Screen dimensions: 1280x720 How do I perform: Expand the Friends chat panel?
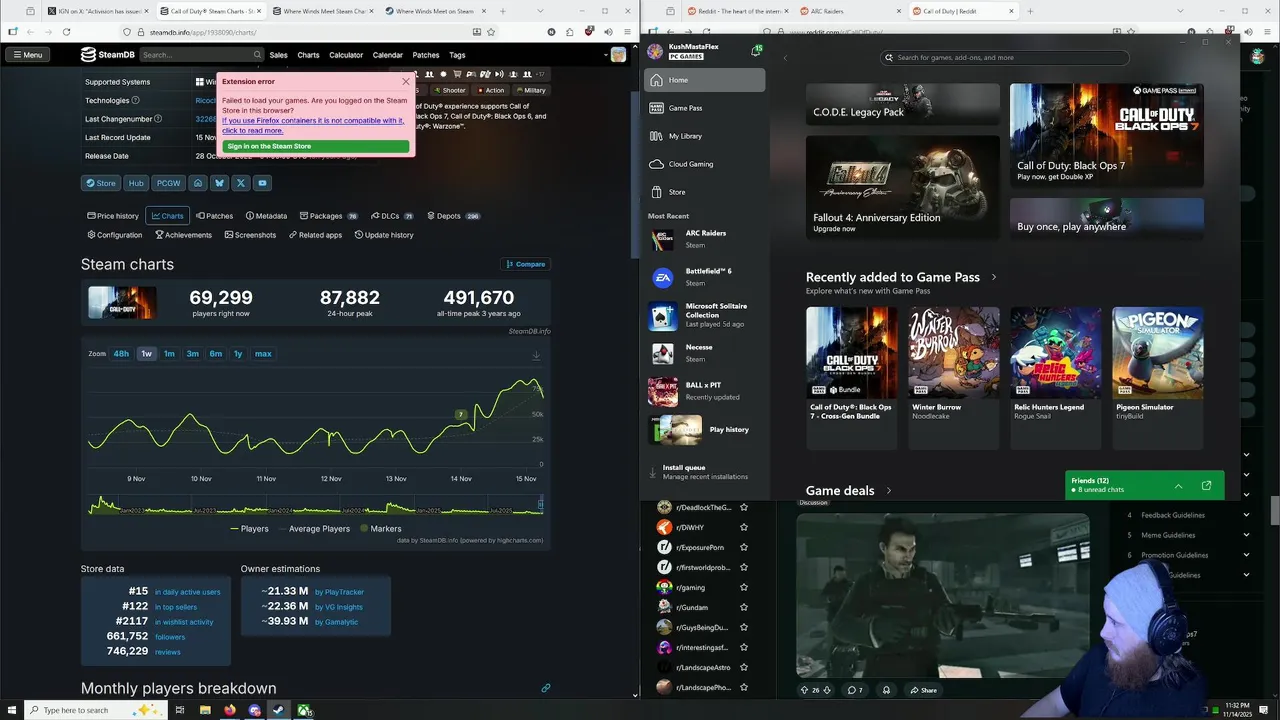tap(1178, 486)
